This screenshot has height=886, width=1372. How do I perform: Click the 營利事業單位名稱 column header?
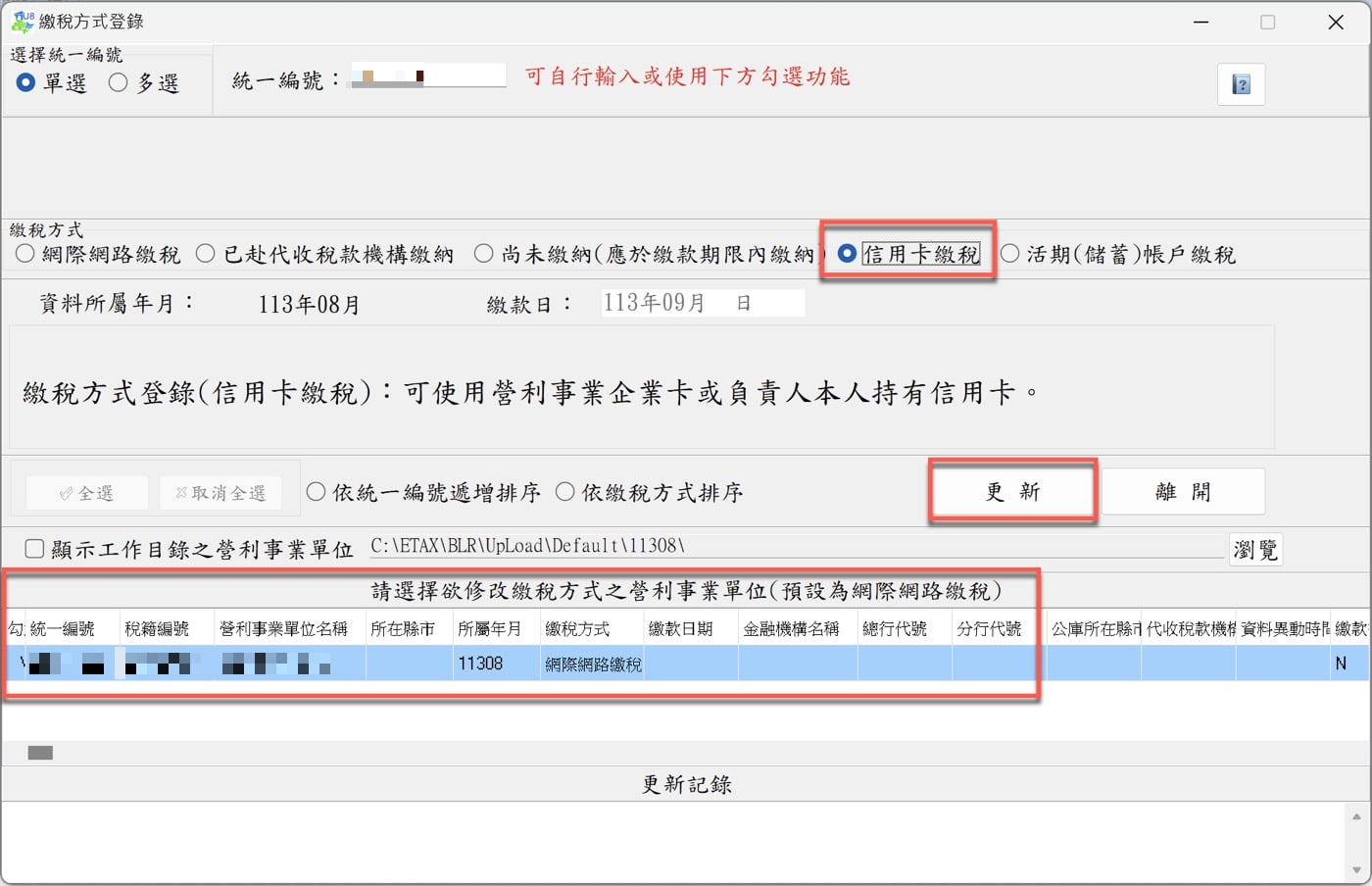pyautogui.click(x=289, y=628)
